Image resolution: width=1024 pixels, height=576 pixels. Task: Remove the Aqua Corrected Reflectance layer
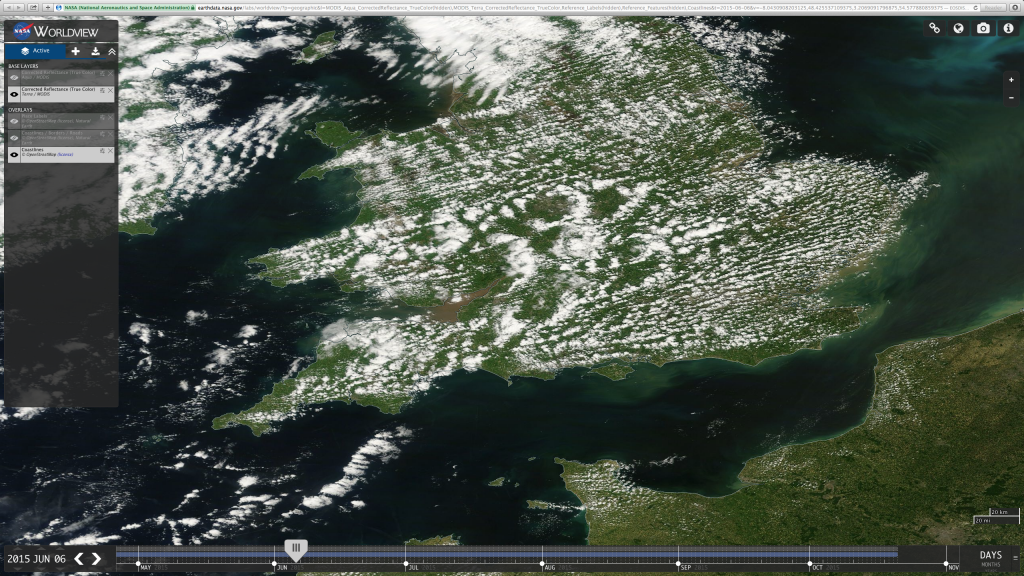110,74
